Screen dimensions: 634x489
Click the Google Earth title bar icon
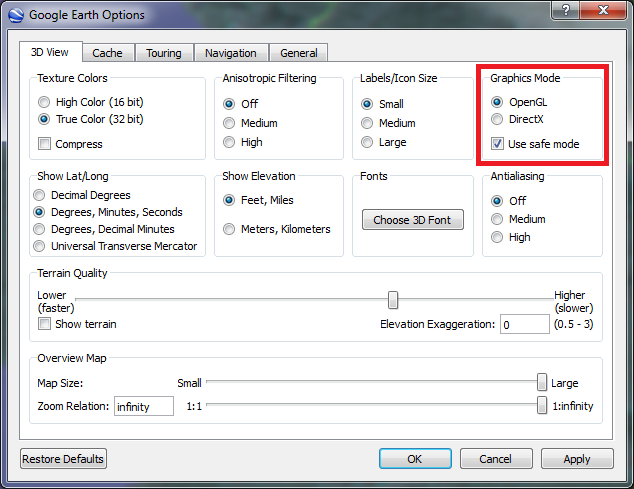(16, 15)
